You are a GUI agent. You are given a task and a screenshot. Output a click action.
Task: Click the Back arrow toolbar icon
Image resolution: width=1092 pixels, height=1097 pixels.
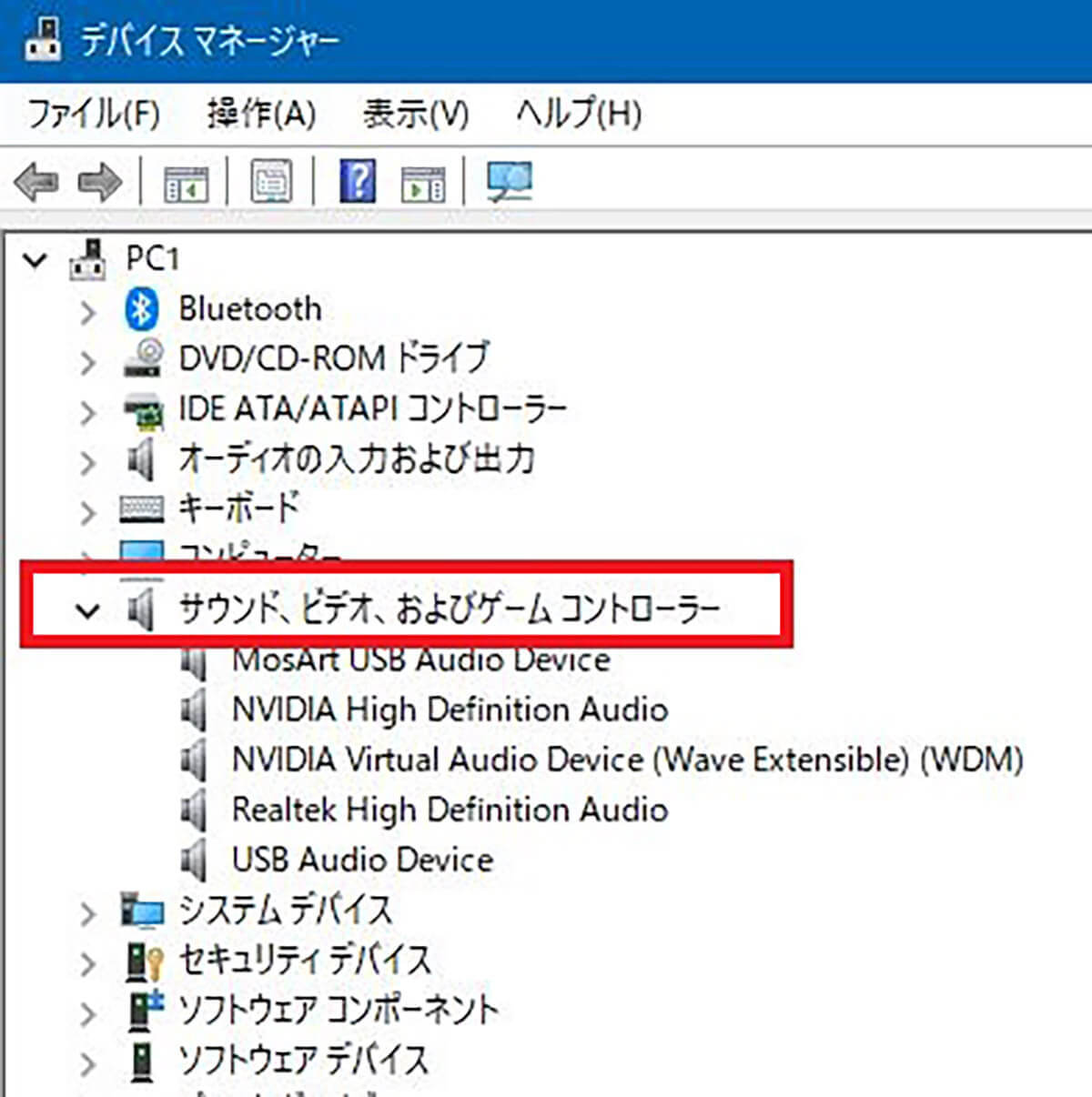click(x=36, y=182)
